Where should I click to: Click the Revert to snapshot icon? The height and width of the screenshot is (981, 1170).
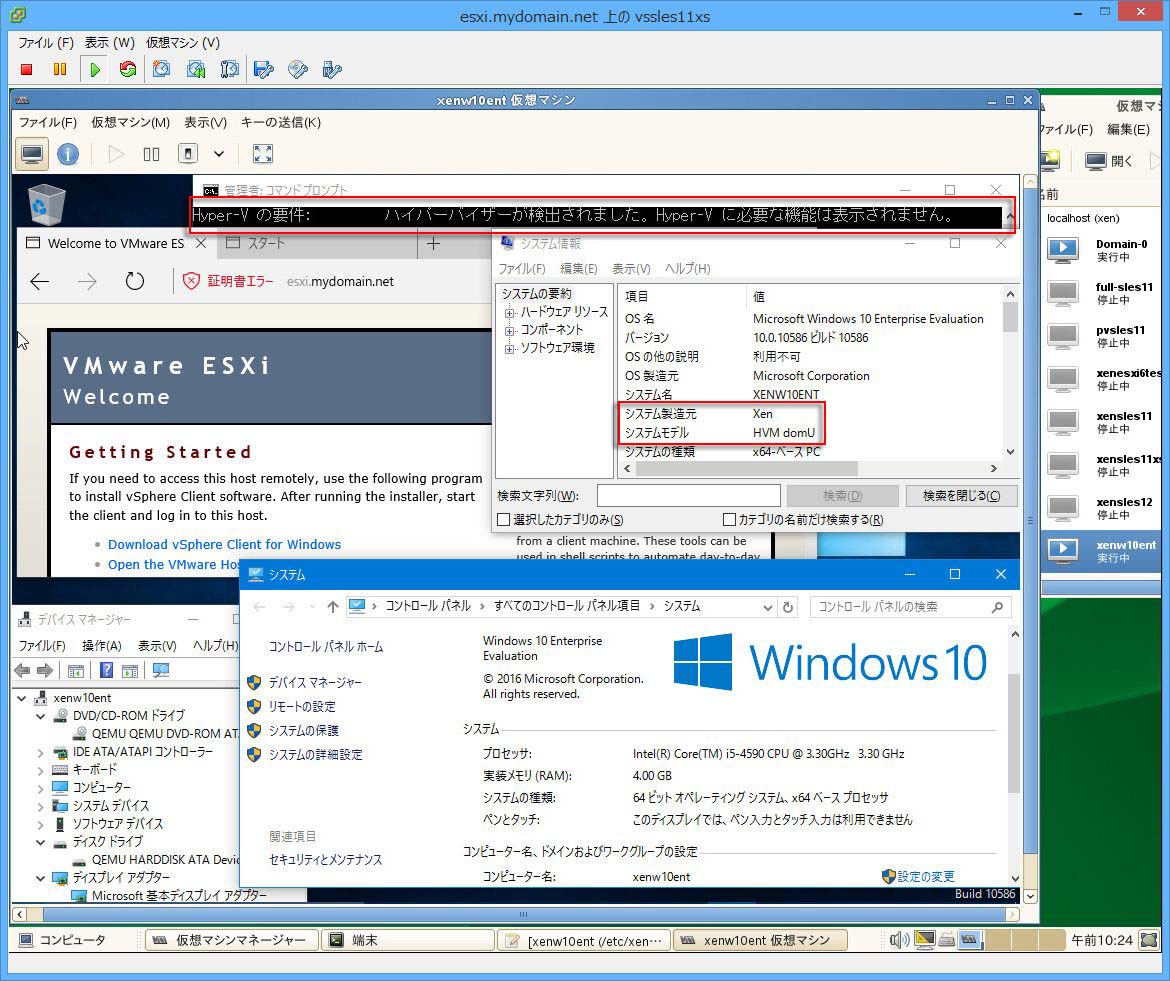[x=195, y=69]
